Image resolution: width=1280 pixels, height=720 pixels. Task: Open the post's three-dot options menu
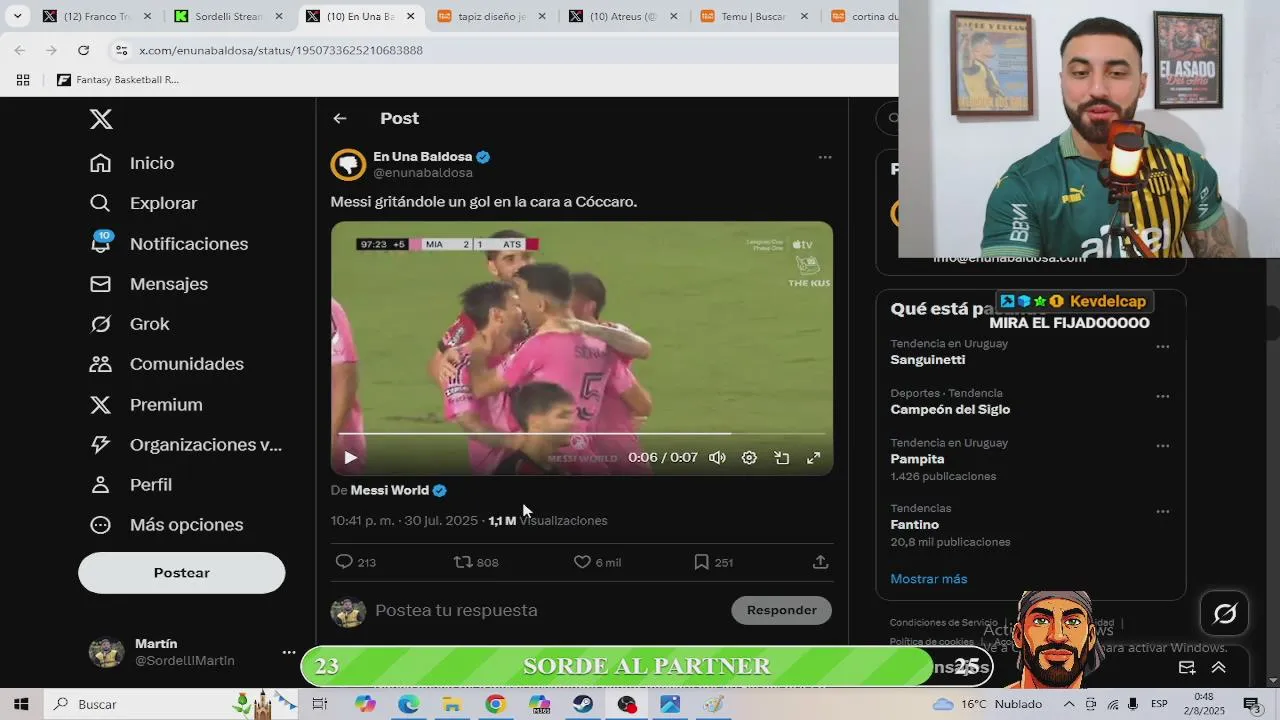click(825, 157)
